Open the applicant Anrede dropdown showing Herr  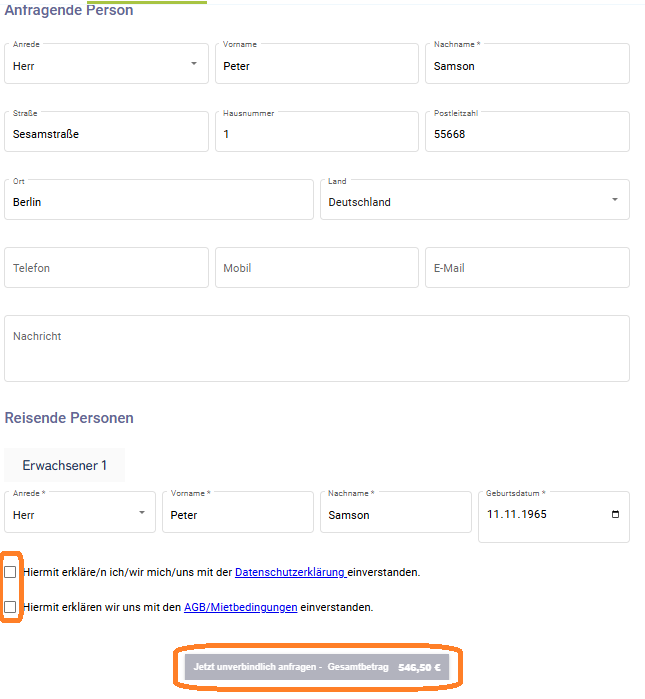[107, 64]
